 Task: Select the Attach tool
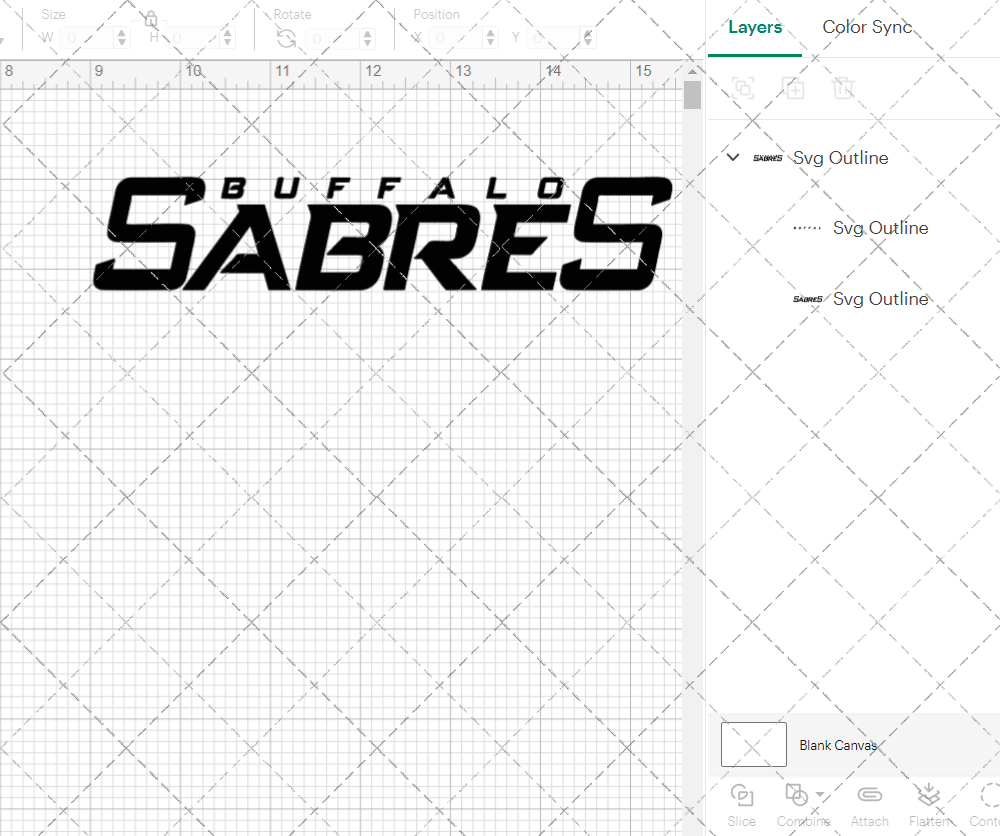(x=869, y=797)
